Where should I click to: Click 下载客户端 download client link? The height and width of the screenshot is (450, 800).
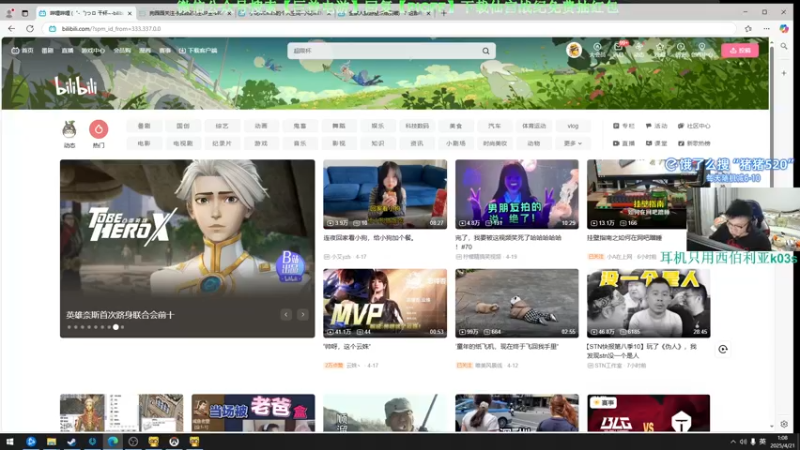pos(198,51)
